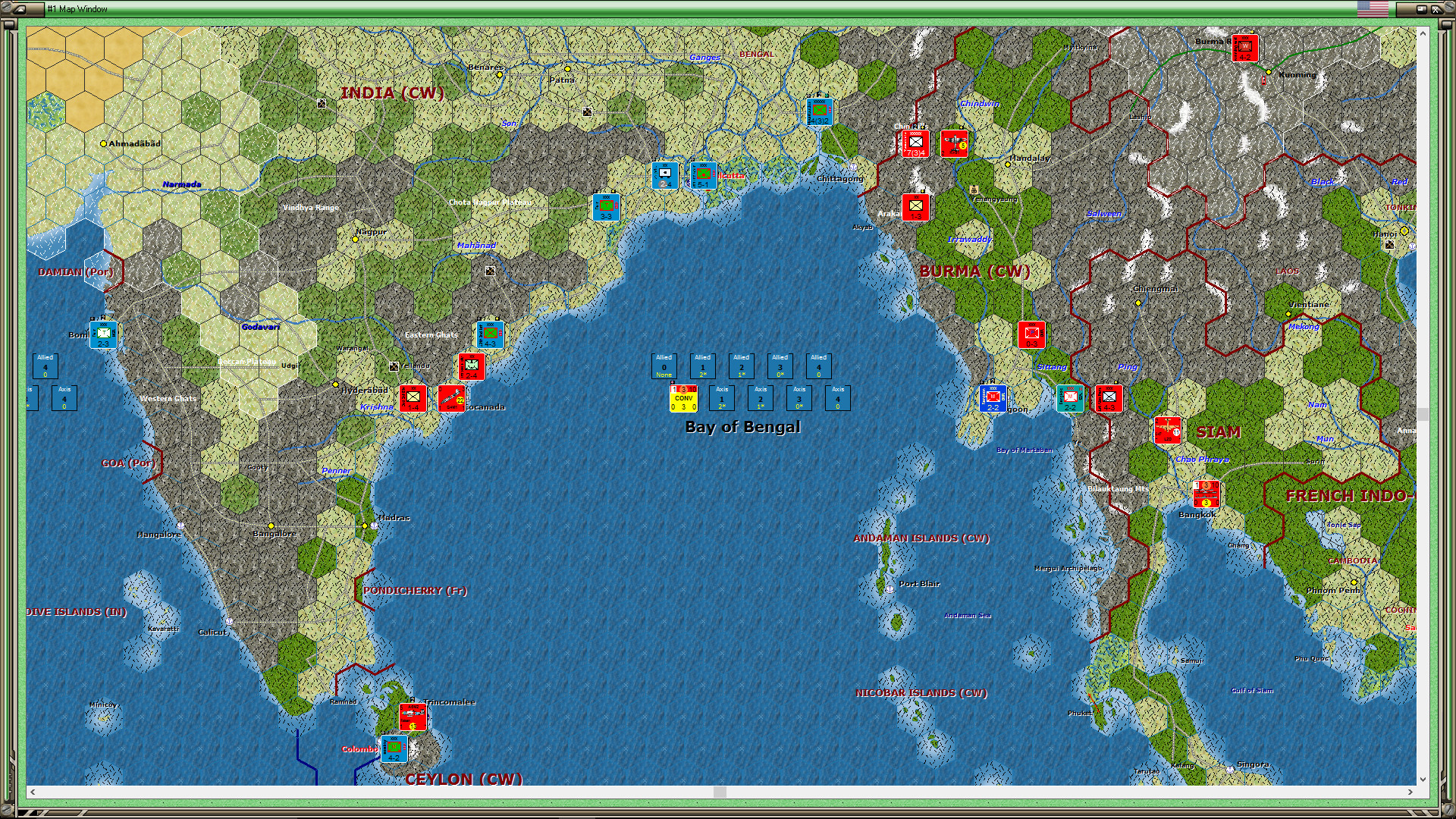The height and width of the screenshot is (819, 1456).
Task: Click the Nagpur city dot
Action: (x=355, y=239)
